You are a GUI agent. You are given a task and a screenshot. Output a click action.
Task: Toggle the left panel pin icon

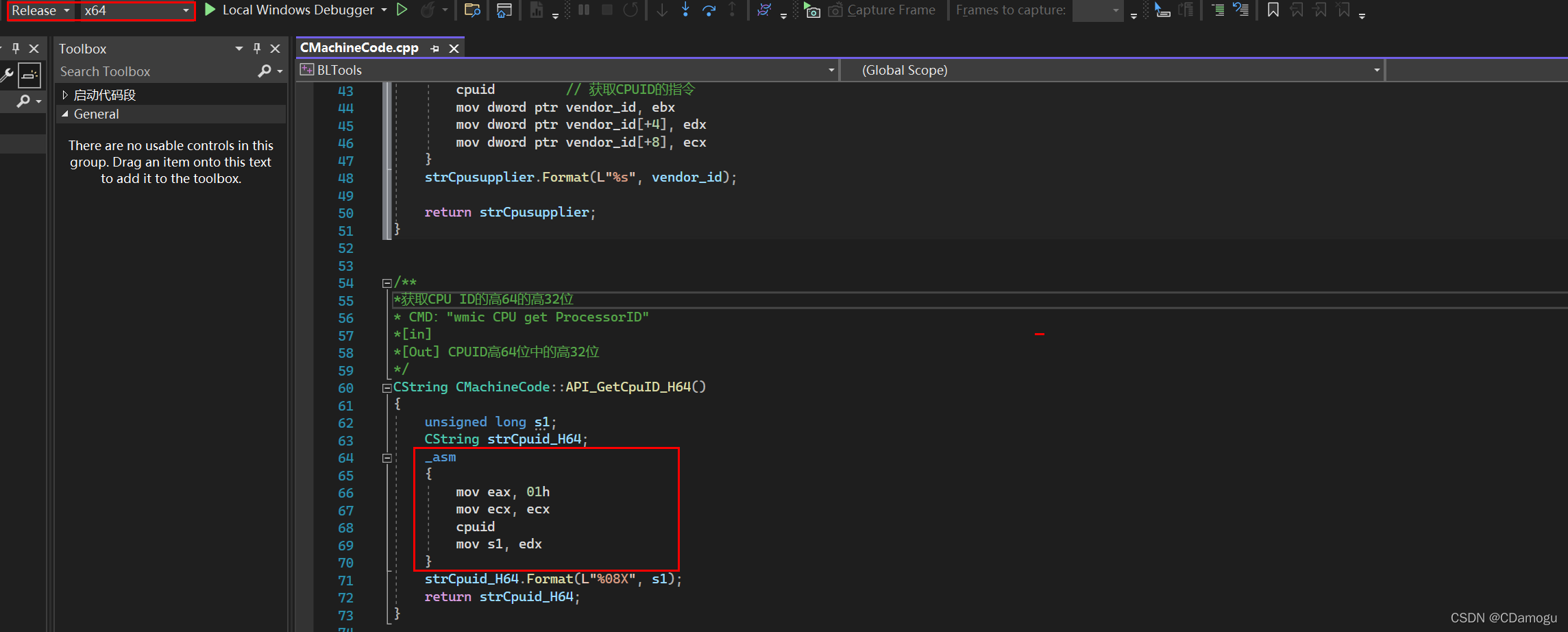coord(16,49)
